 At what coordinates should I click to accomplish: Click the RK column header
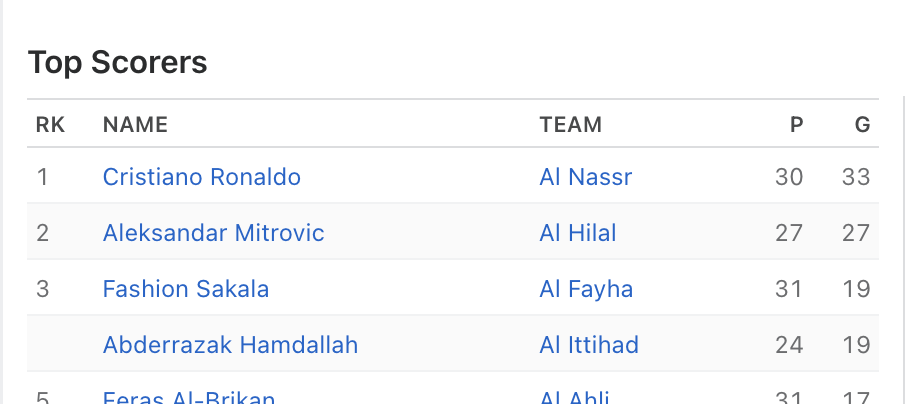click(x=50, y=125)
